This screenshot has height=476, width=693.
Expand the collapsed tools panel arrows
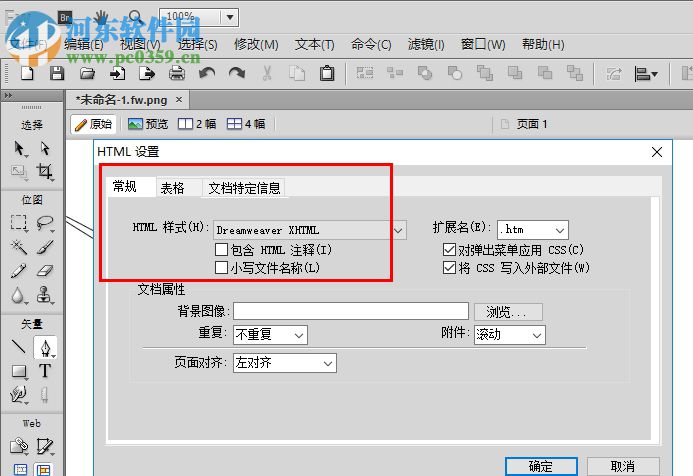[8, 95]
